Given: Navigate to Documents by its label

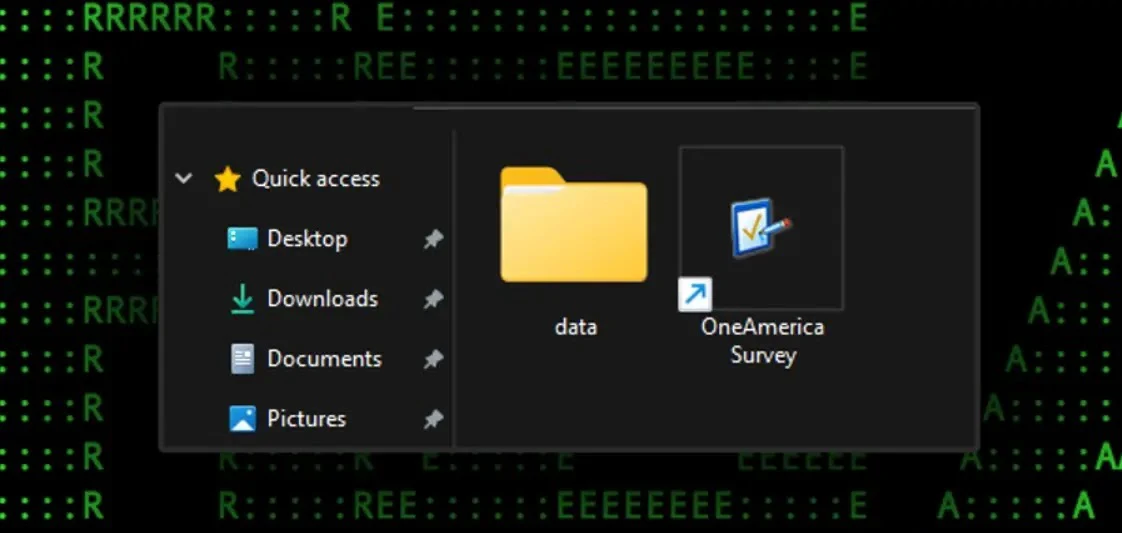Looking at the screenshot, I should coord(324,359).
